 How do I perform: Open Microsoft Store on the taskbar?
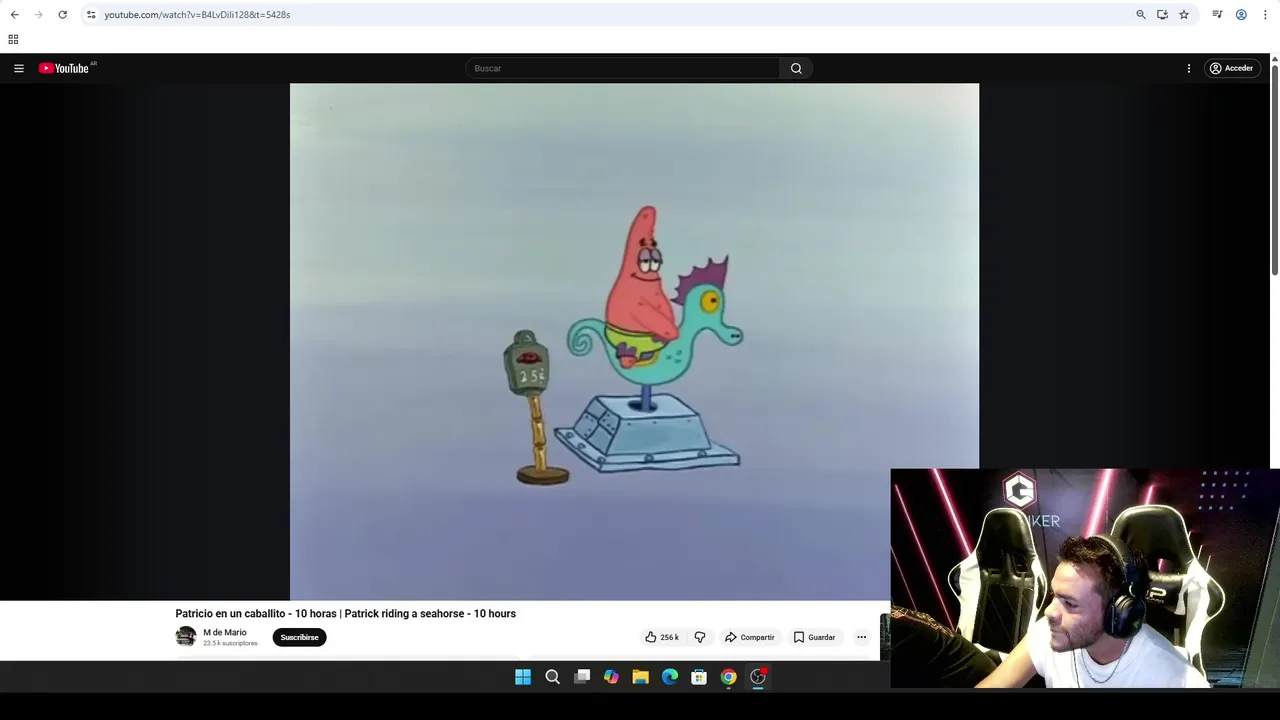pyautogui.click(x=699, y=677)
